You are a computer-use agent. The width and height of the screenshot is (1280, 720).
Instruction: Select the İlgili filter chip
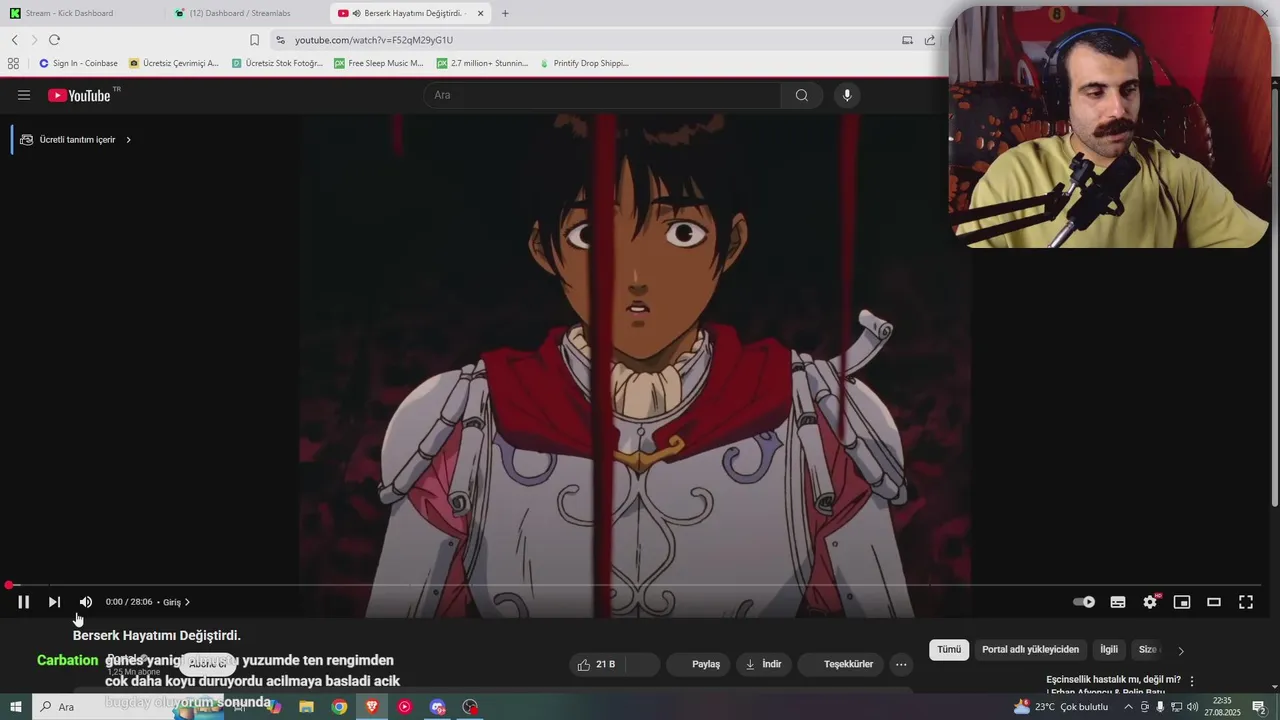click(1109, 650)
